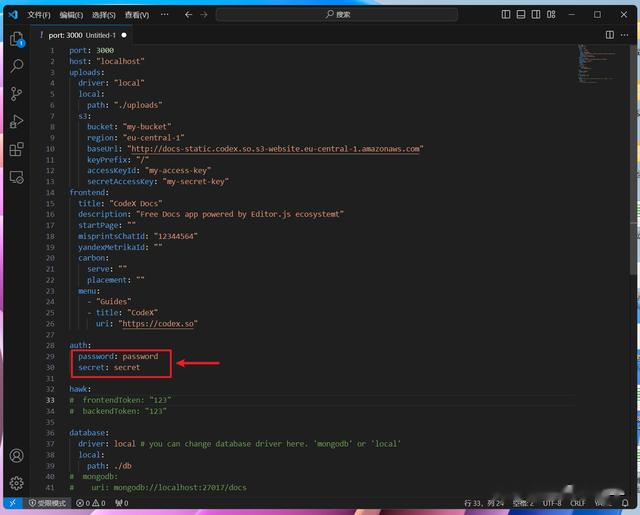Open the remote window status button
The image size is (640, 515).
13,503
